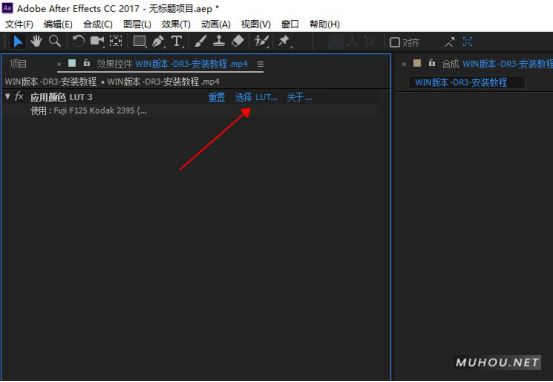
Task: Select the Type text tool
Action: coord(177,42)
